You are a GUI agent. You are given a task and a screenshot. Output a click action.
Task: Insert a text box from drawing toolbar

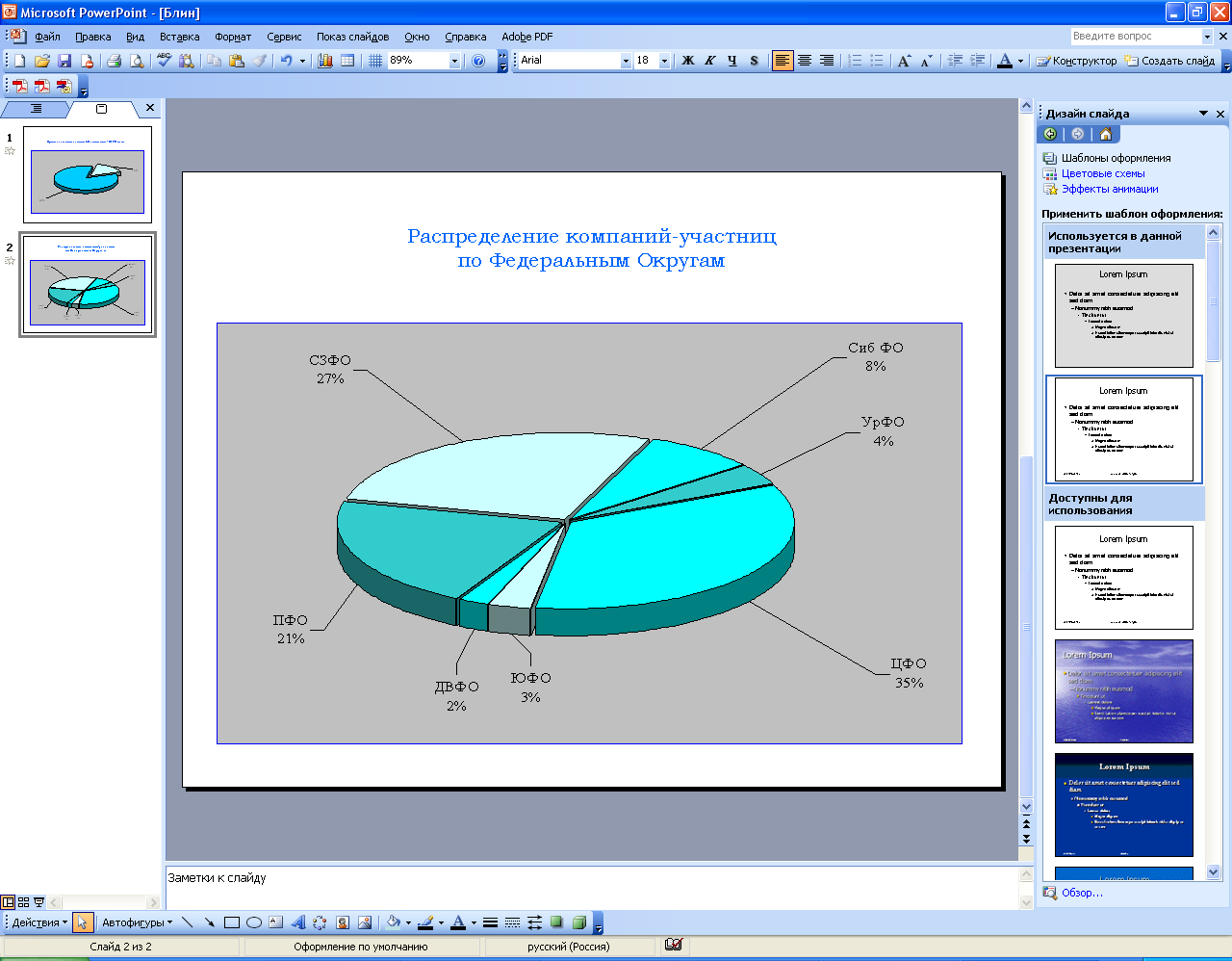click(x=276, y=922)
